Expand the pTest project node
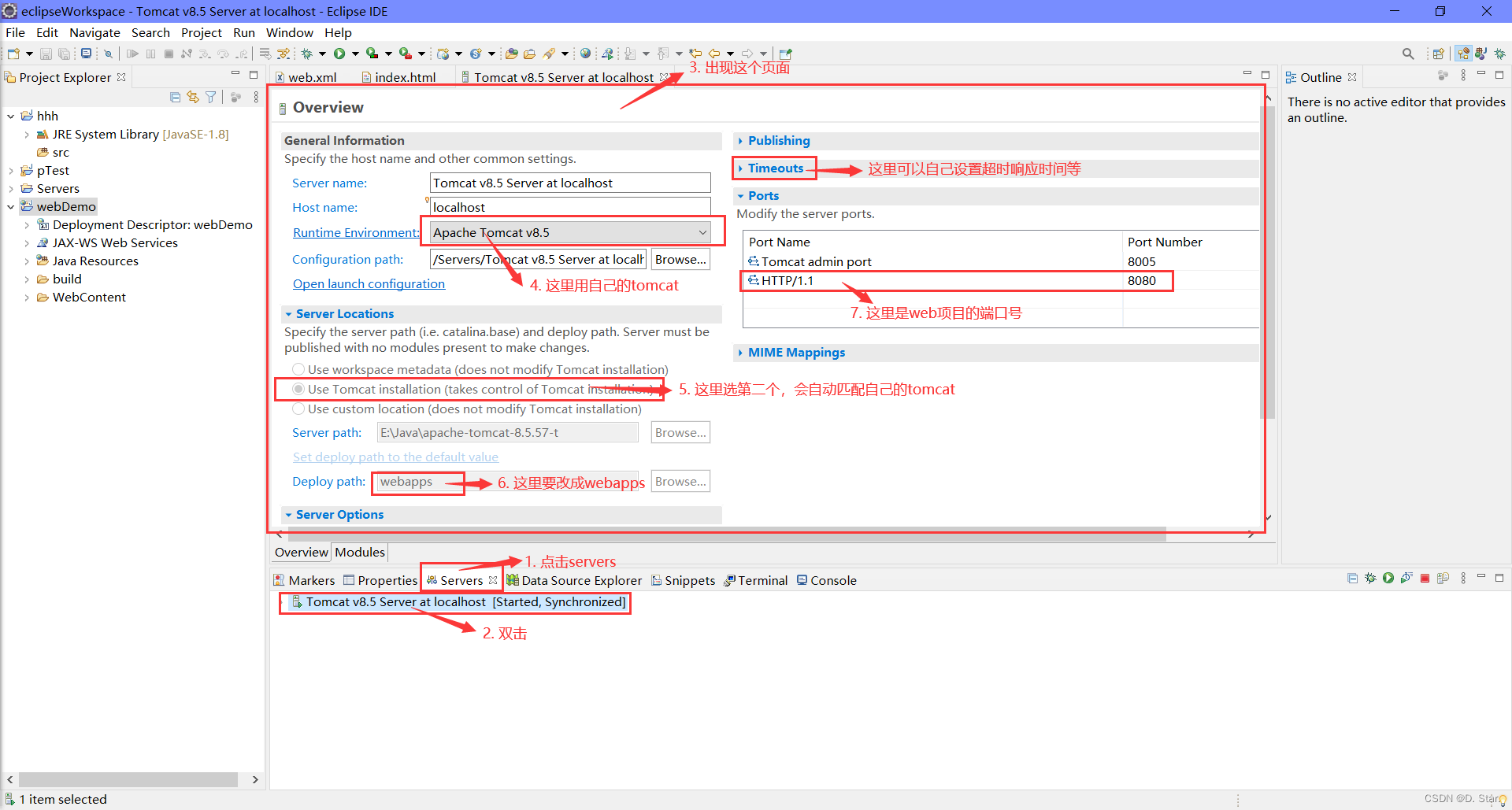This screenshot has height=810, width=1512. 11,171
